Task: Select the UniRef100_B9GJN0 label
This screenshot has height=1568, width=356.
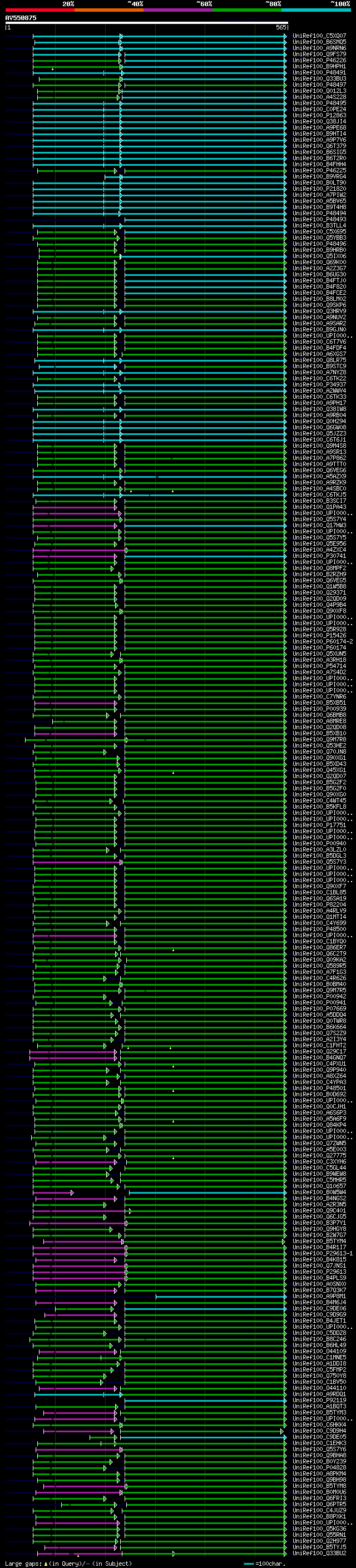Action: pyautogui.click(x=319, y=329)
